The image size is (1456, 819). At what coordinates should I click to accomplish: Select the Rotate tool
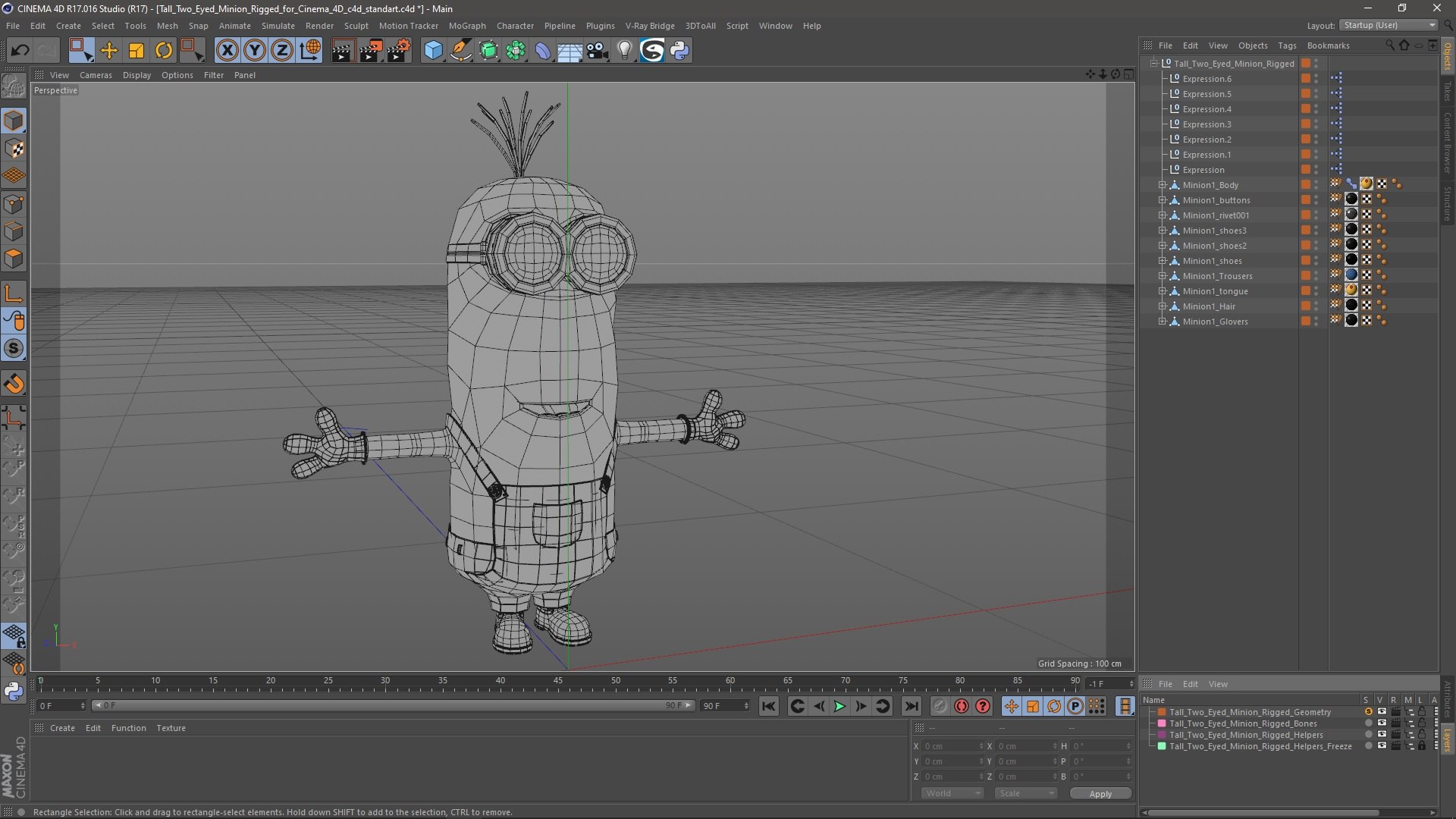pos(164,51)
